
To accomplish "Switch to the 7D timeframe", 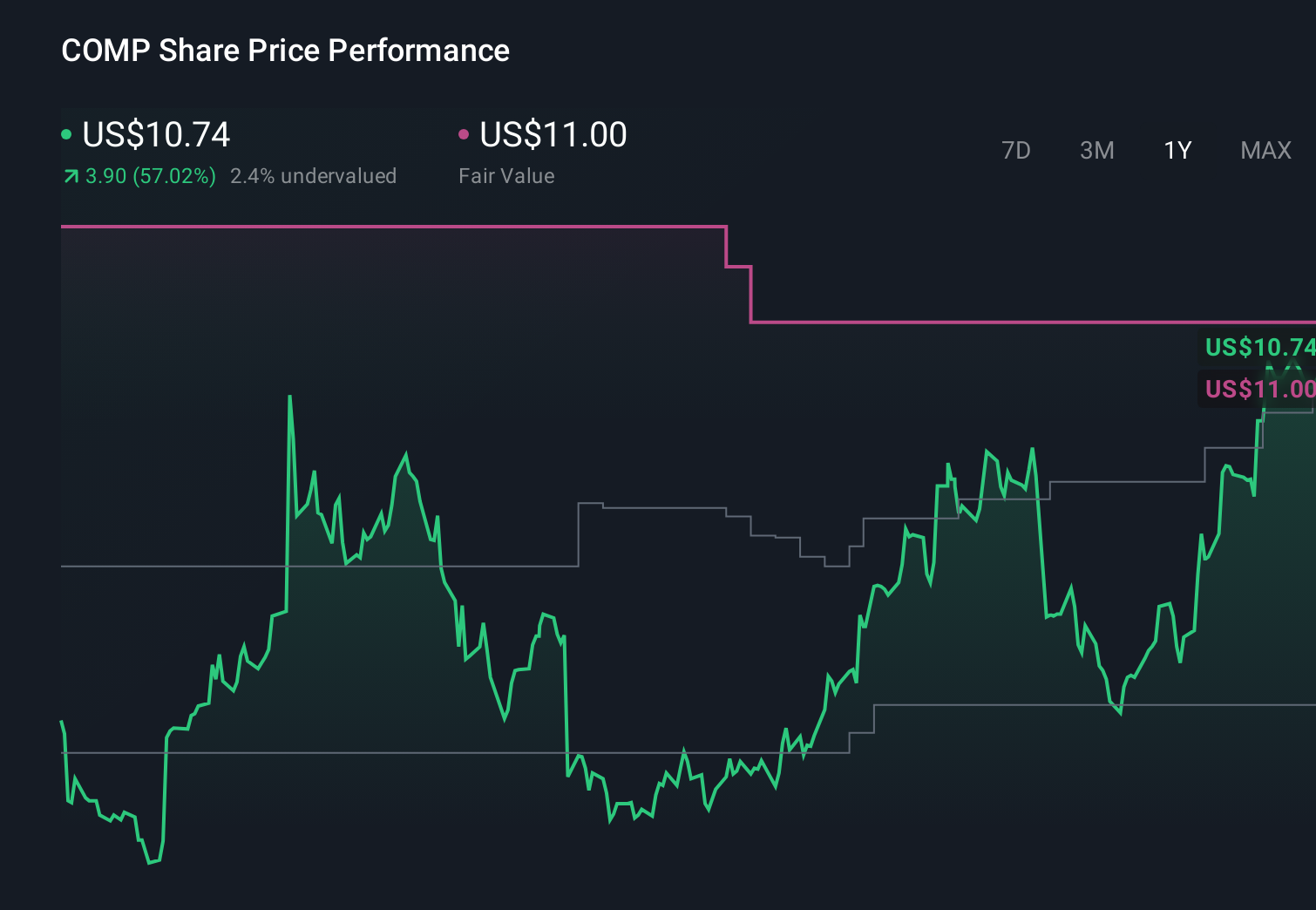I will click(1016, 151).
